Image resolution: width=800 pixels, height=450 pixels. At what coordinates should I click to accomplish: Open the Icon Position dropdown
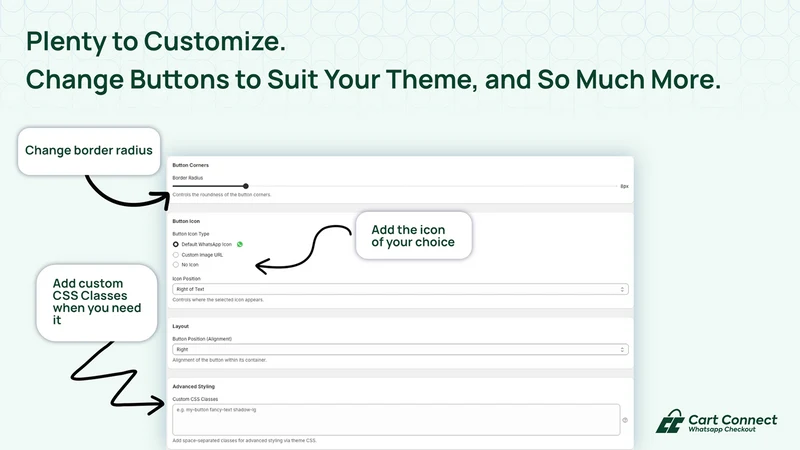[x=400, y=289]
